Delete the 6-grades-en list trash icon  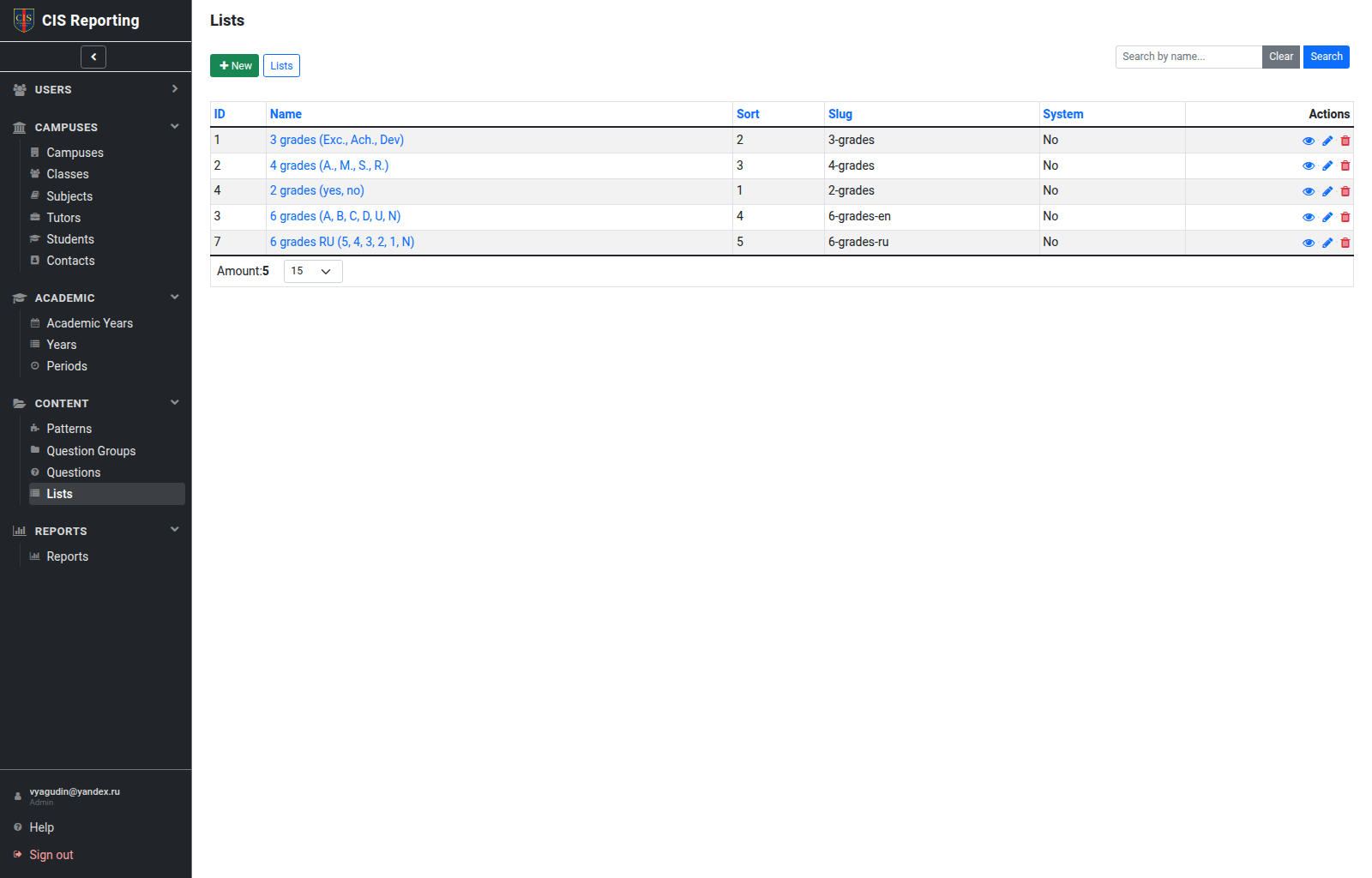(x=1345, y=217)
